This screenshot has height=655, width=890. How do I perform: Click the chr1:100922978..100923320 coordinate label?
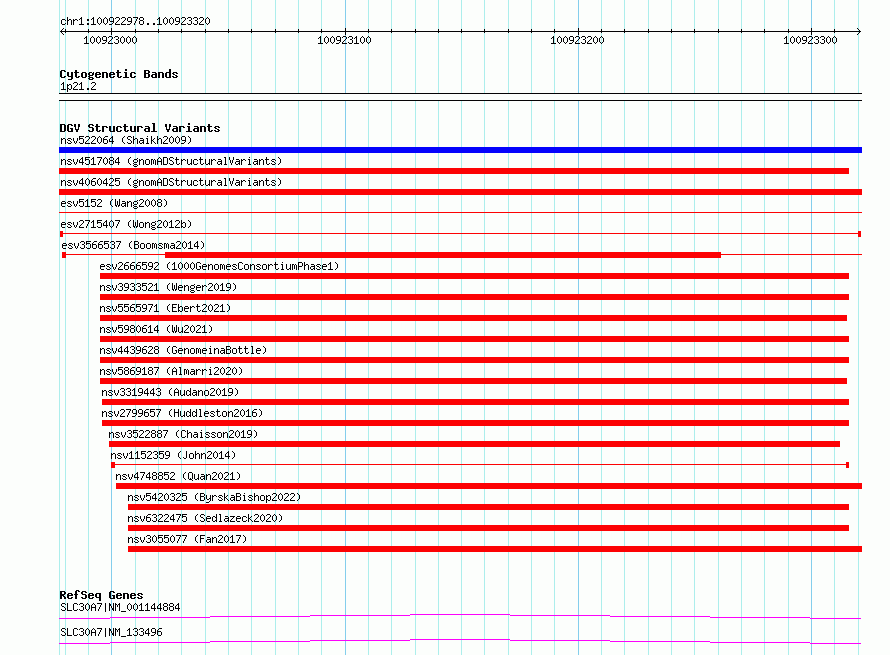click(135, 22)
